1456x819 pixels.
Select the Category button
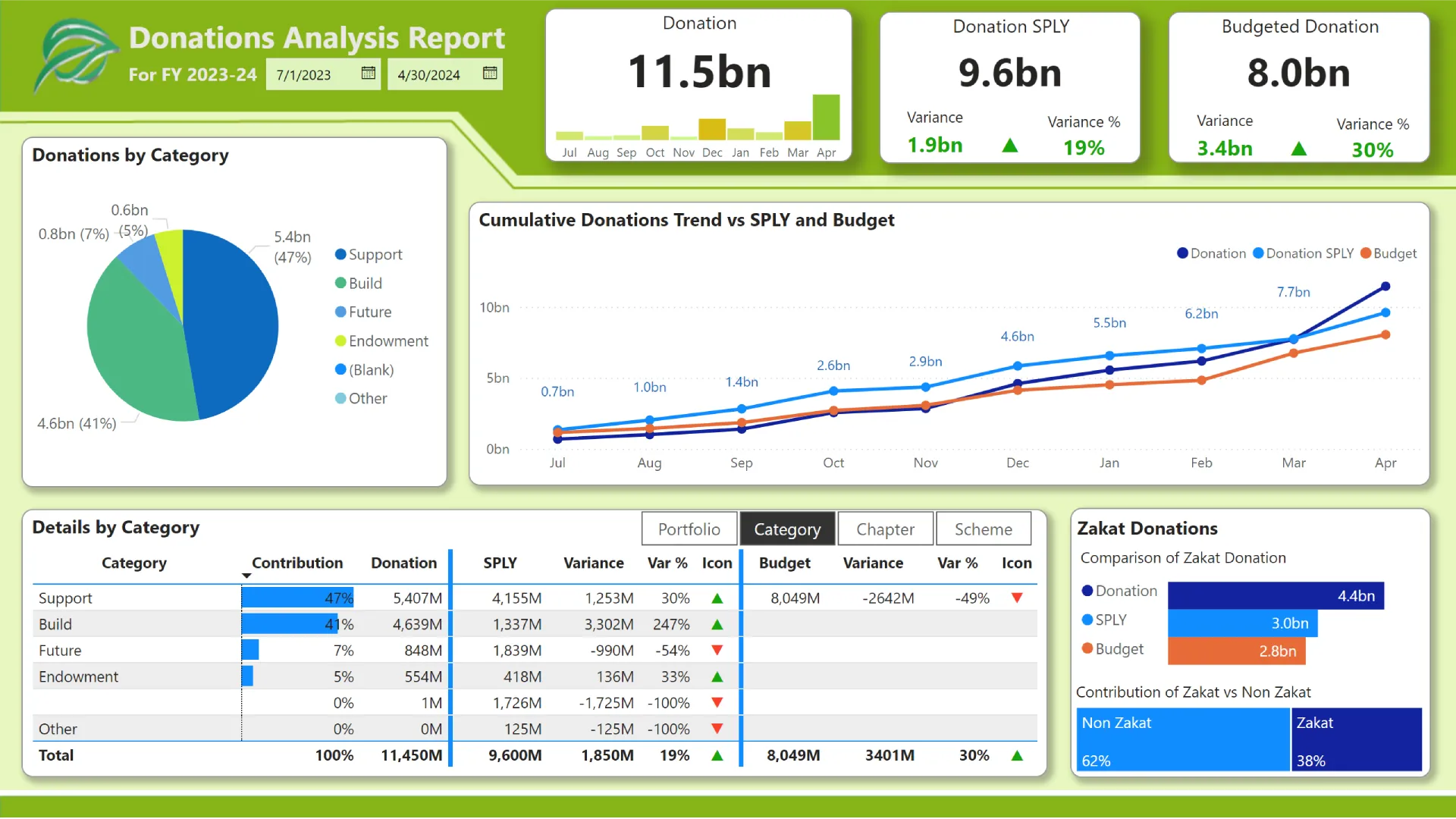(787, 529)
